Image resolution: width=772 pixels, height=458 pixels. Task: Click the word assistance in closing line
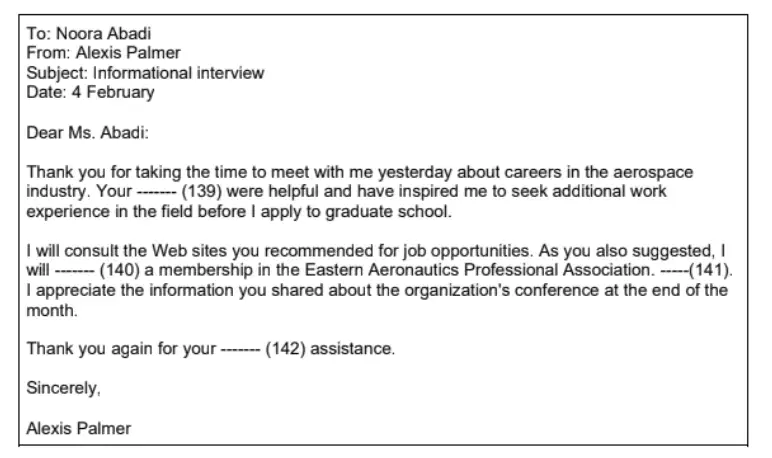click(353, 349)
